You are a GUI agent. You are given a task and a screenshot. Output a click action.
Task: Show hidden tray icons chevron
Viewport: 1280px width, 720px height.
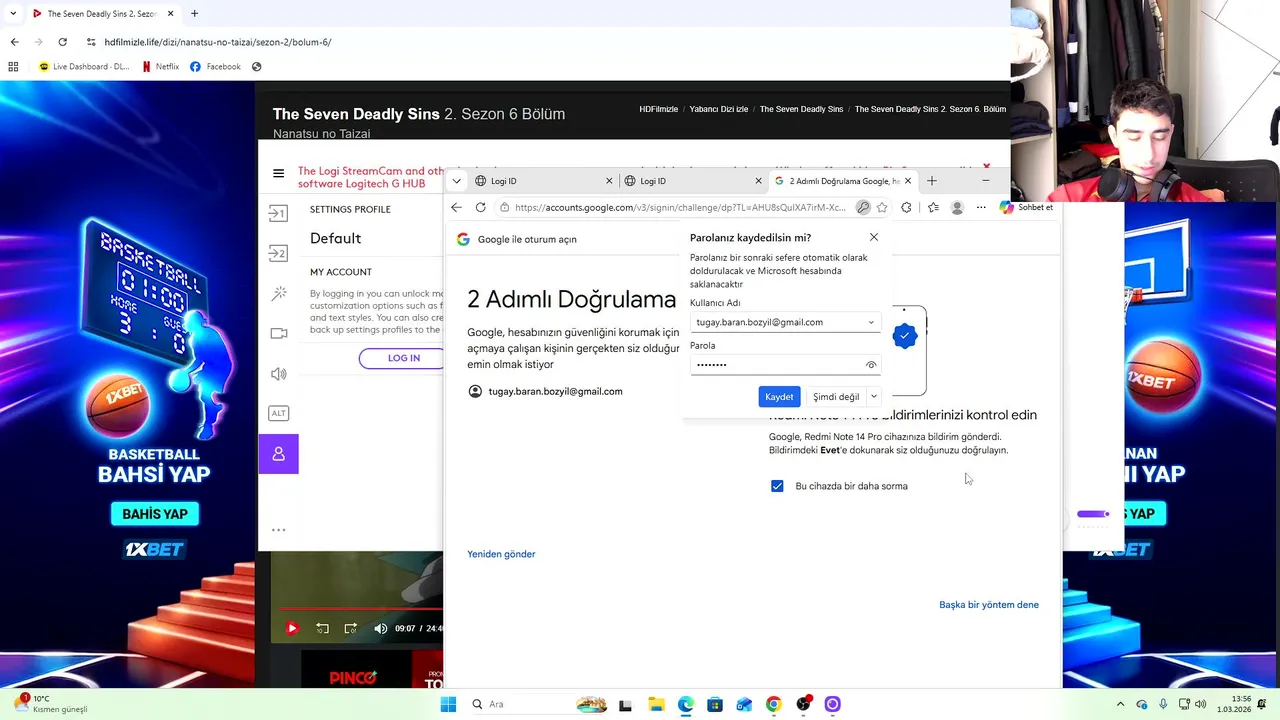tap(1120, 705)
